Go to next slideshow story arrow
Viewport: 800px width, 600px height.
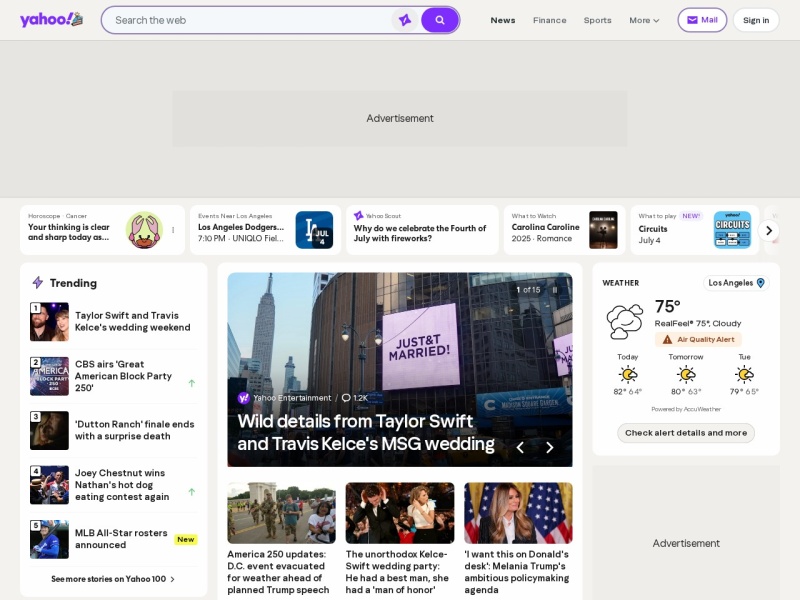pos(549,447)
